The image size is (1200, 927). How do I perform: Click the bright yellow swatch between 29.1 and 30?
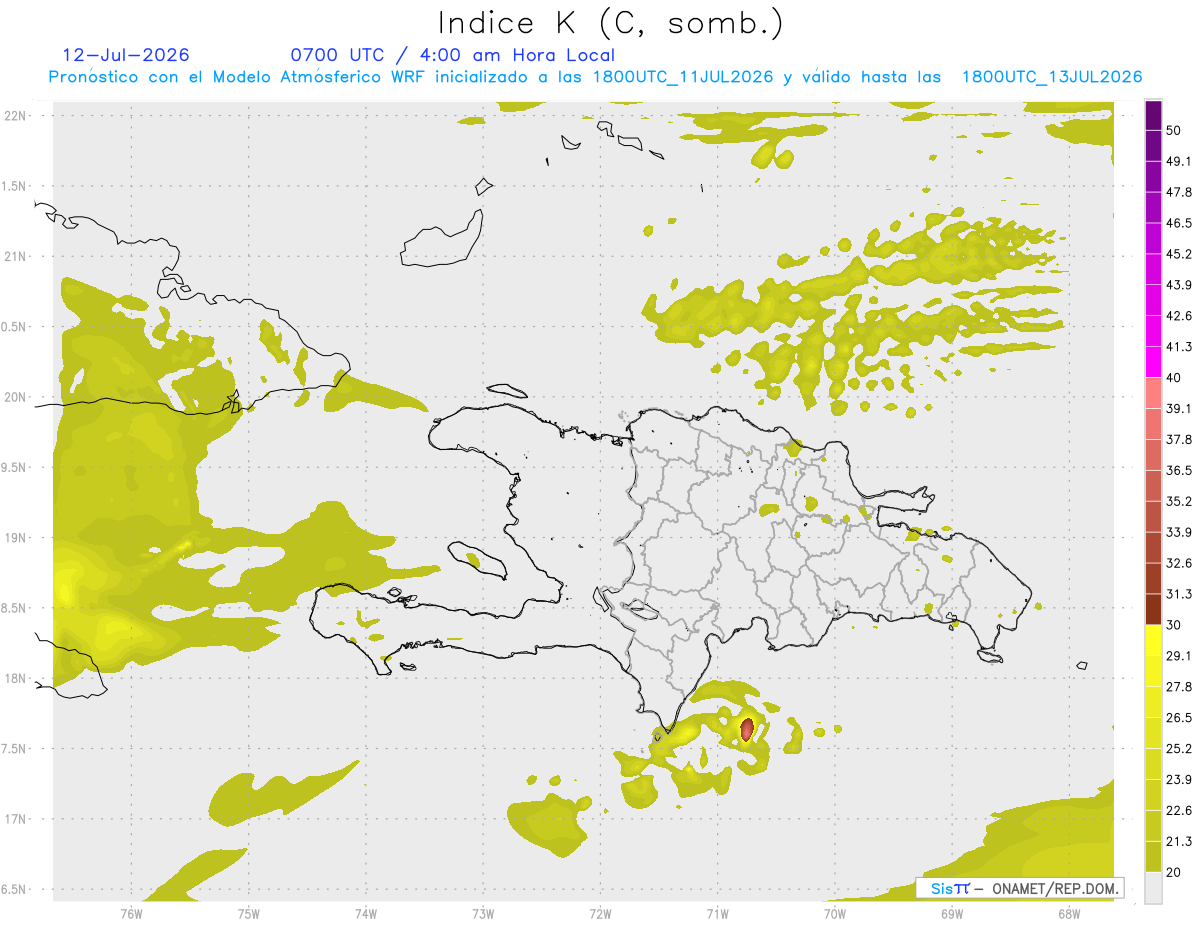[x=1154, y=640]
